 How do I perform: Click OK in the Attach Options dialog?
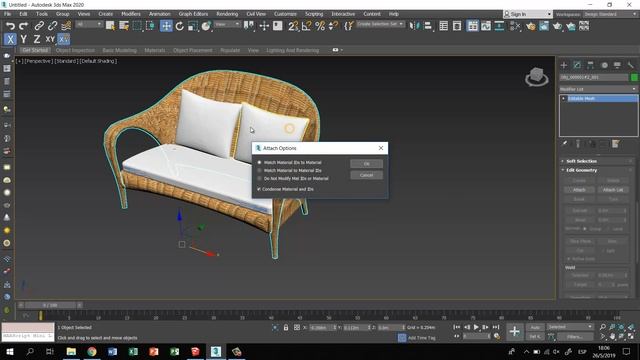(367, 164)
